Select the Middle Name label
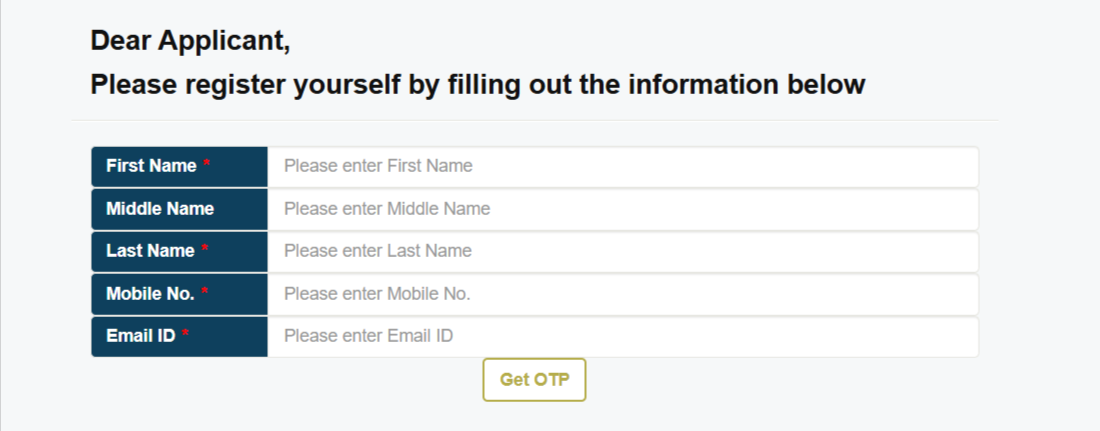The height and width of the screenshot is (431, 1100). click(x=160, y=209)
